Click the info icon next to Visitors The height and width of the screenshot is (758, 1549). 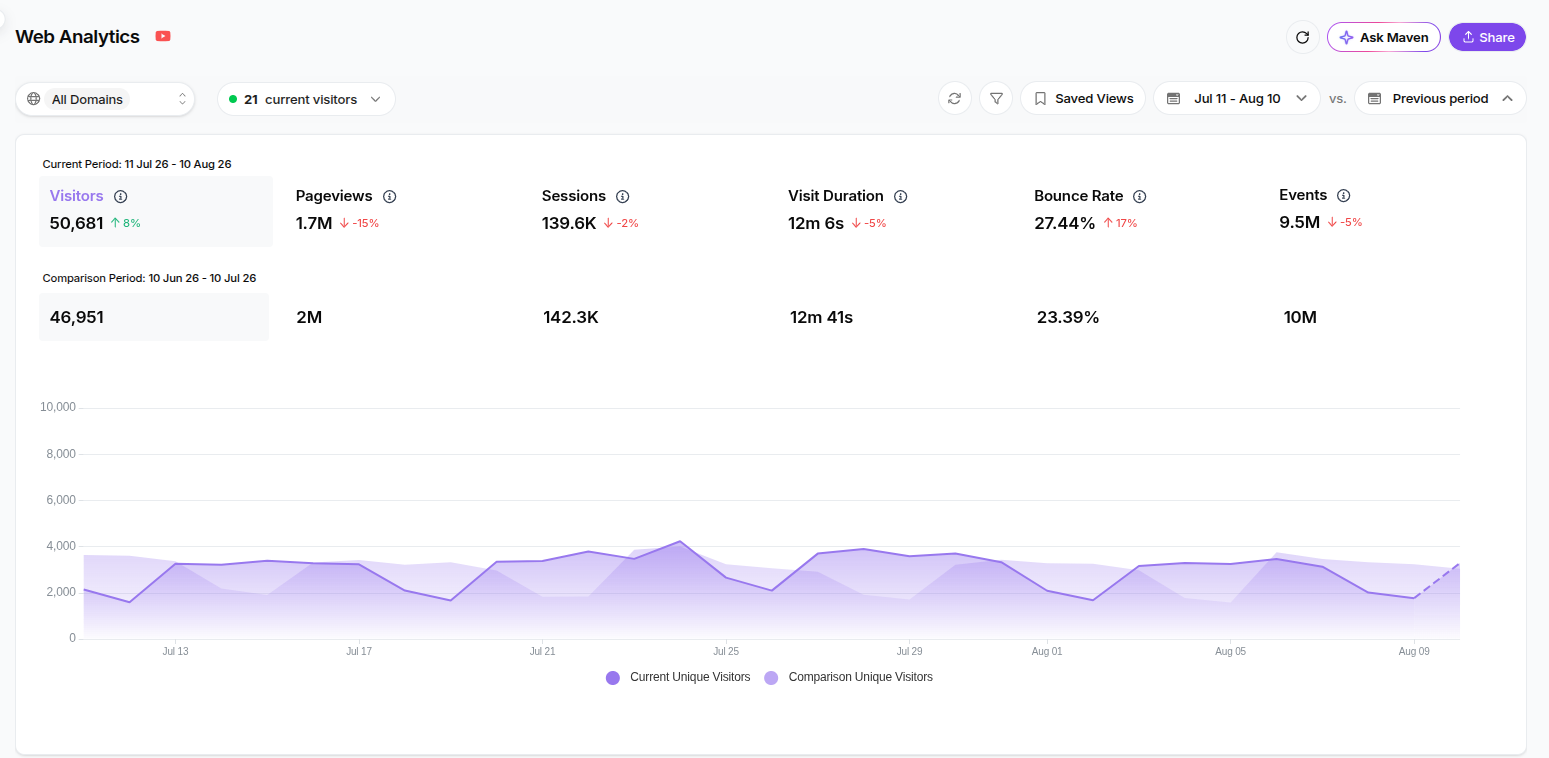(121, 196)
